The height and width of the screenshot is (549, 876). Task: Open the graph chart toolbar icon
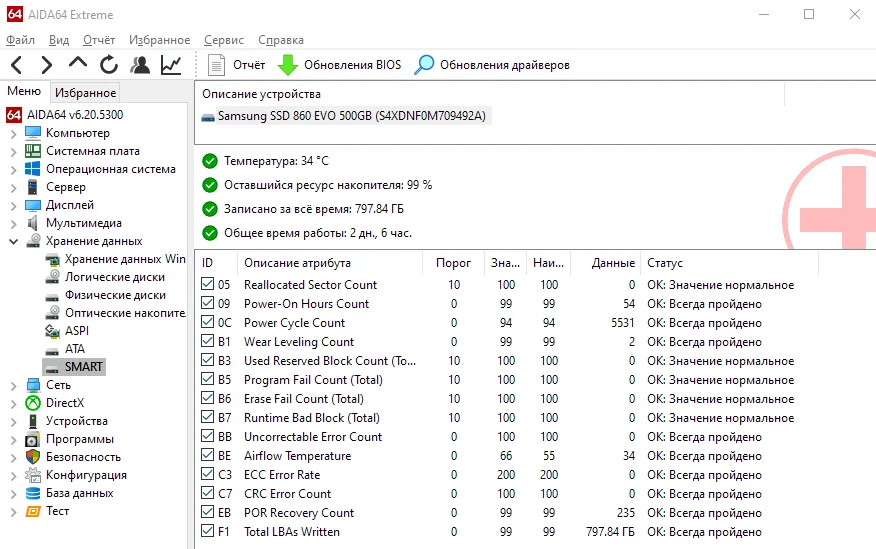click(x=171, y=65)
